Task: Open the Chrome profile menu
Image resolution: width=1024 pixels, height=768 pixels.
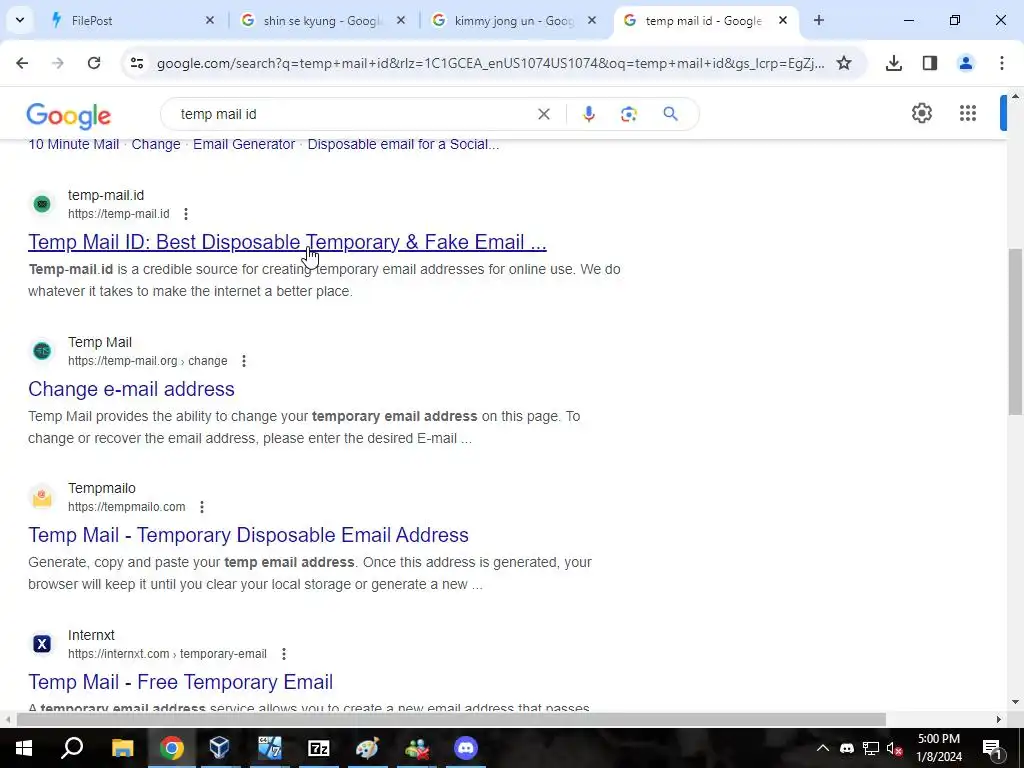Action: [966, 63]
